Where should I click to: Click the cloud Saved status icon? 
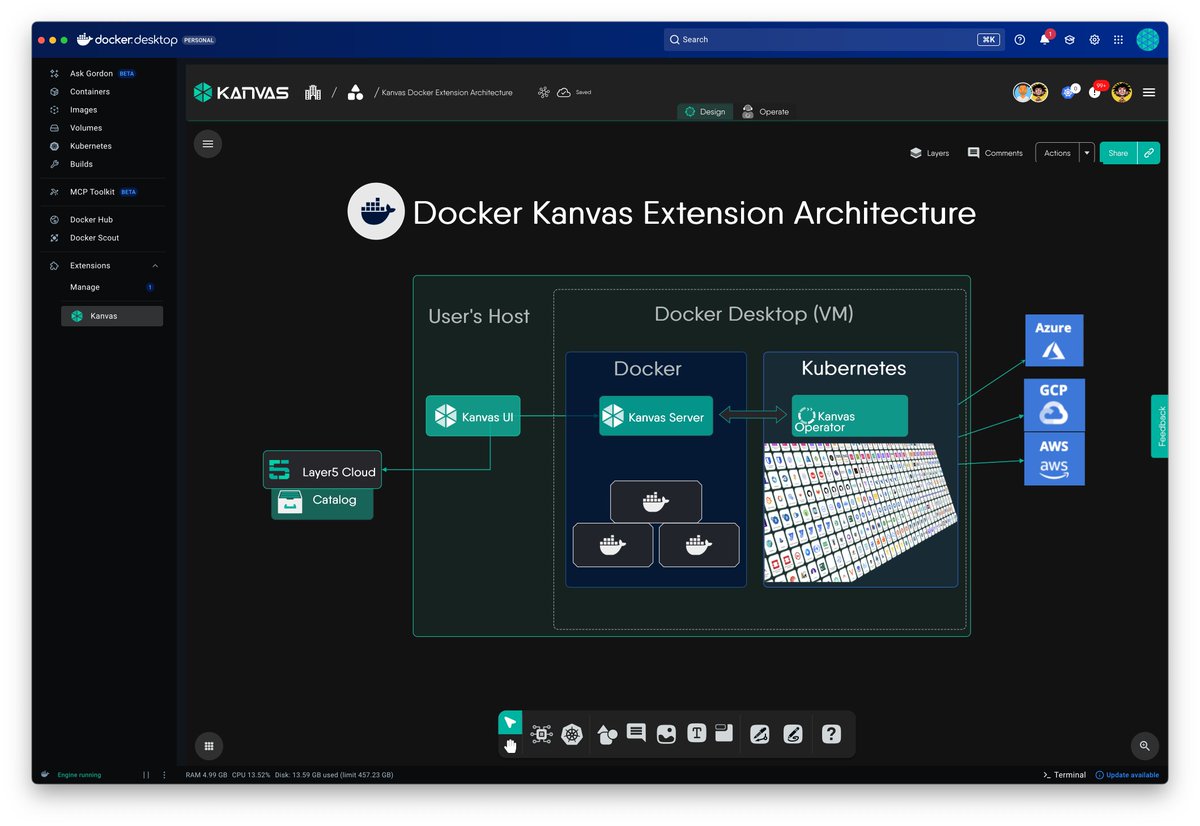[564, 92]
